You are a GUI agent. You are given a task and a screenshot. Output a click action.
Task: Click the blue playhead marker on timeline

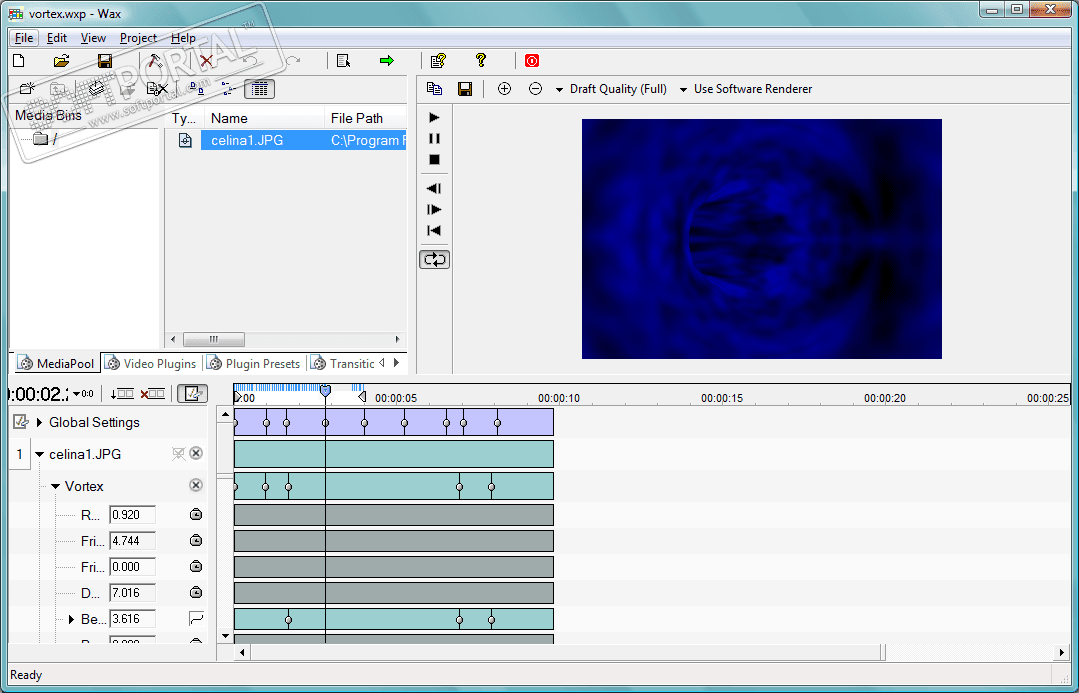(325, 390)
